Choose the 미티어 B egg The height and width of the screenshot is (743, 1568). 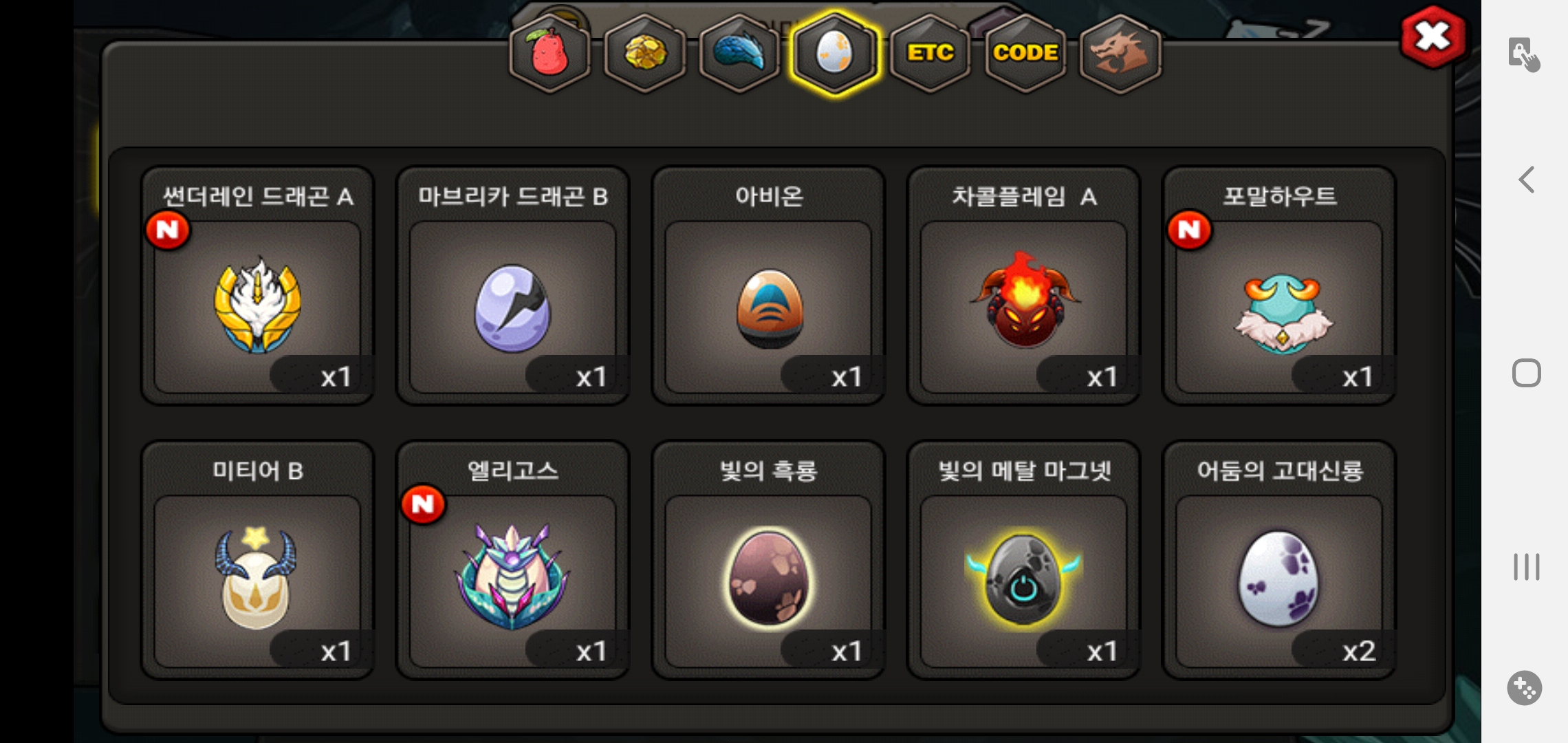pyautogui.click(x=257, y=560)
